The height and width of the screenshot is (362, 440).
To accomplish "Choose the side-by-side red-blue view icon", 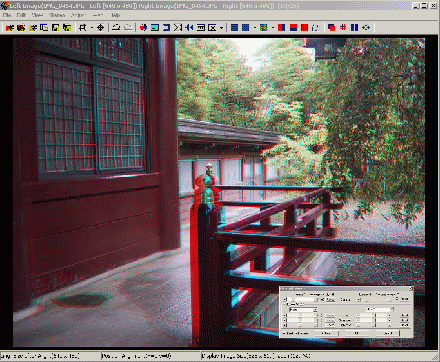I will 281,27.
